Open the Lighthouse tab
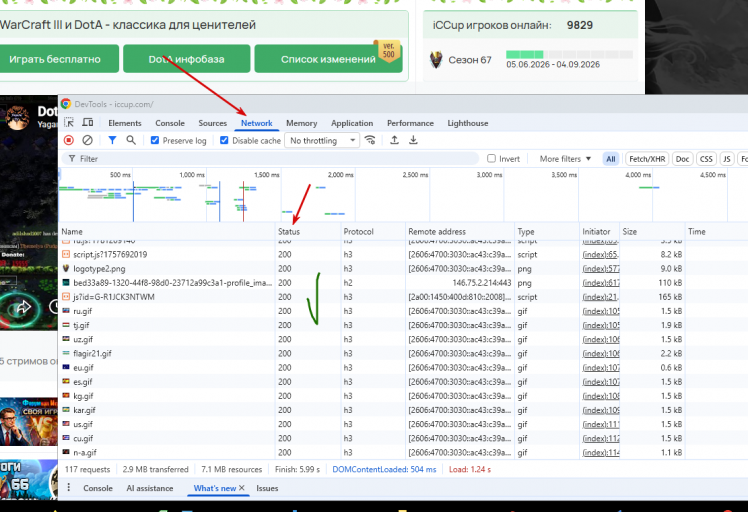 coord(468,123)
